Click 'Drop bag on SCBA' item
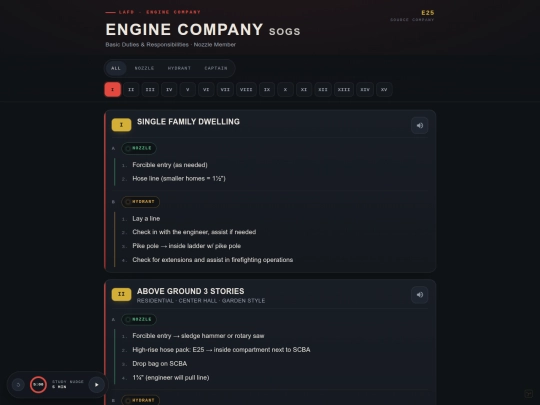 point(159,364)
